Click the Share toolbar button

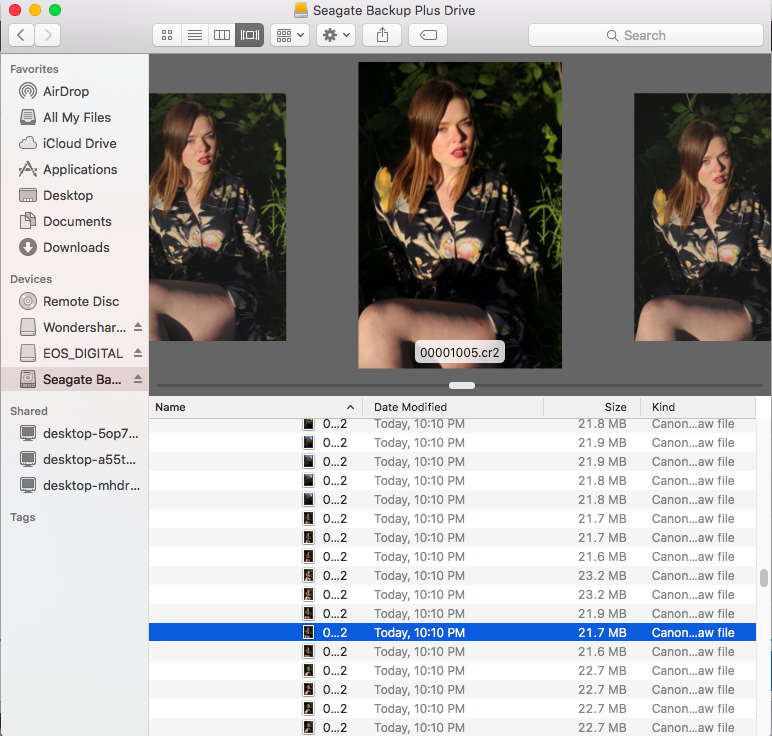click(x=382, y=35)
